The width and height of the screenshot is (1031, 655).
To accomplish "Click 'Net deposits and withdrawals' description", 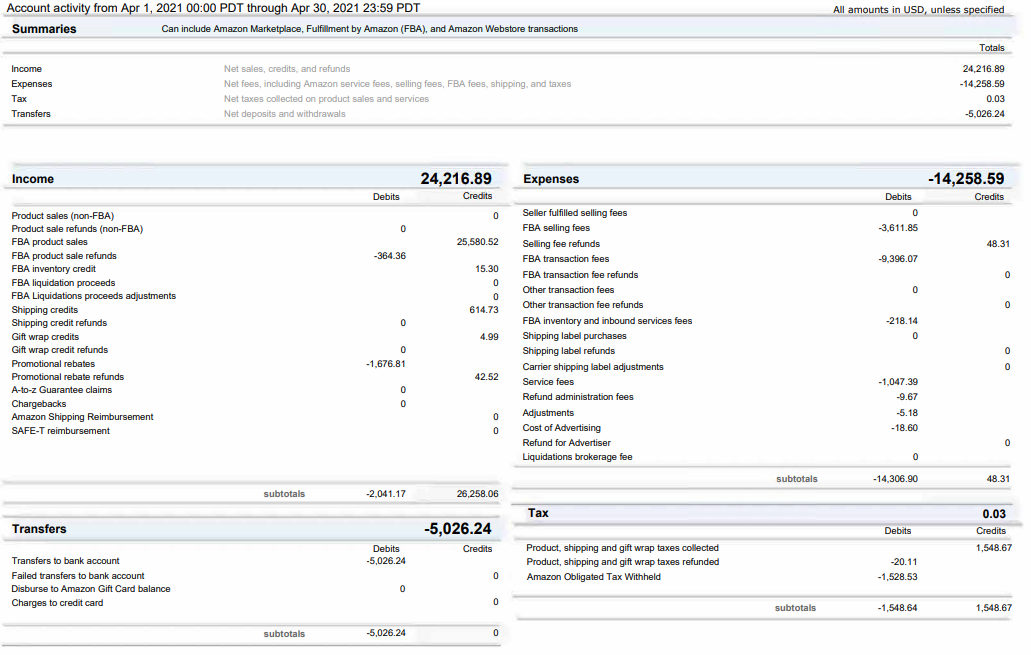I will (284, 114).
